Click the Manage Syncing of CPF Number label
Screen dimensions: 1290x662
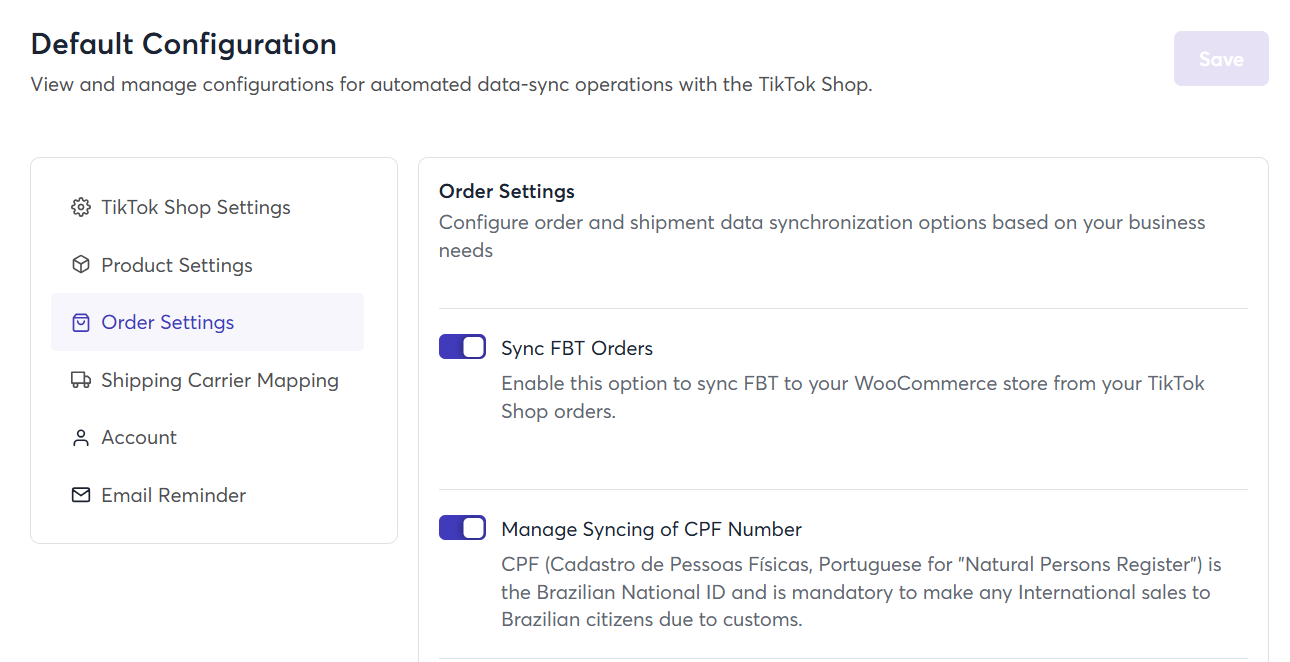click(x=651, y=530)
